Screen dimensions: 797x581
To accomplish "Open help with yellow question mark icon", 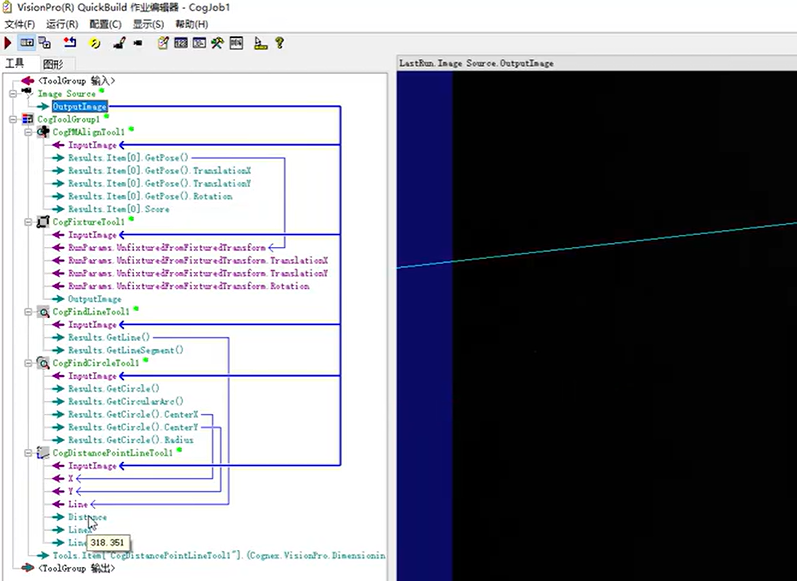I will pos(280,43).
